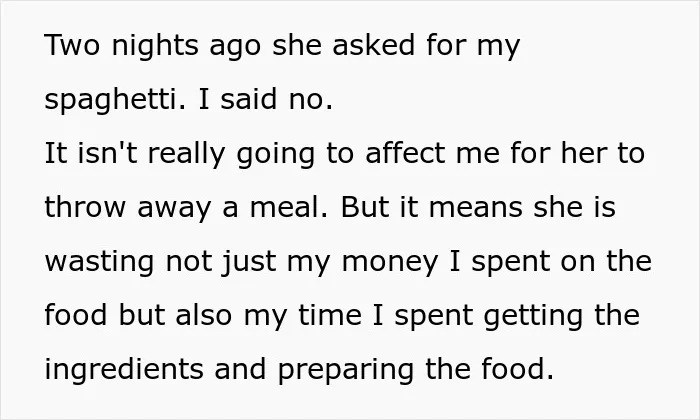Click the word "isn't" in third line
This screenshot has width=700, height=420.
107,153
